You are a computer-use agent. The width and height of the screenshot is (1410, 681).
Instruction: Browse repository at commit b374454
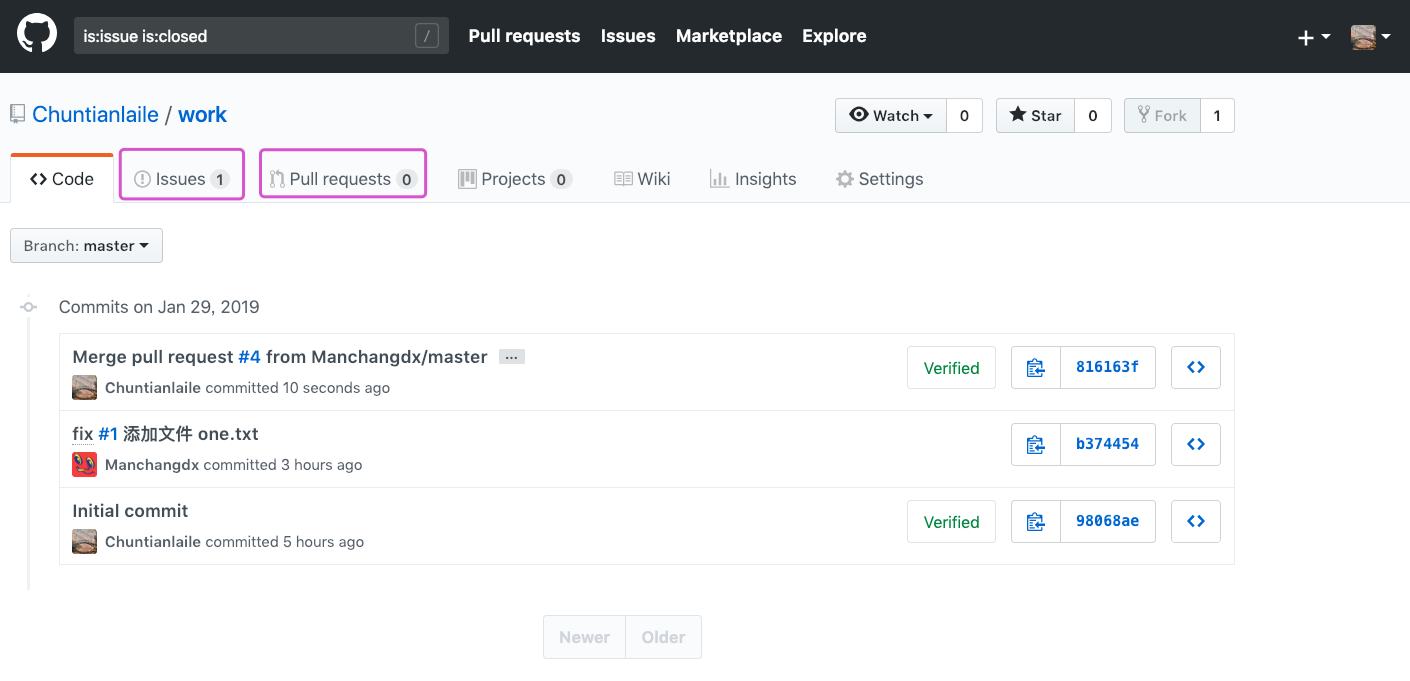point(1196,444)
